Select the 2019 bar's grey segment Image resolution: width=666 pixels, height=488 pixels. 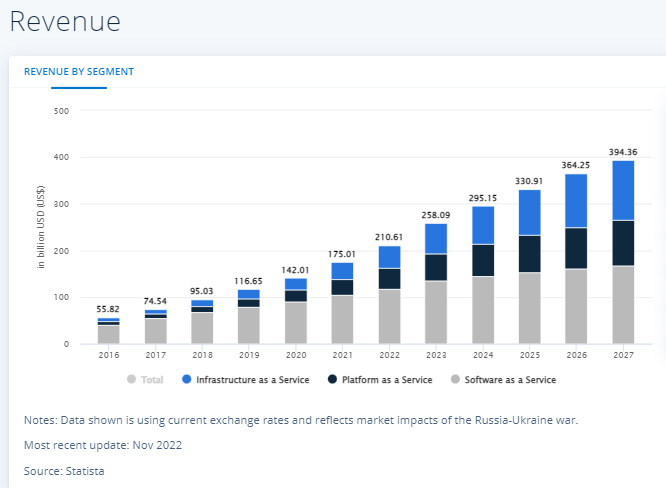(248, 325)
